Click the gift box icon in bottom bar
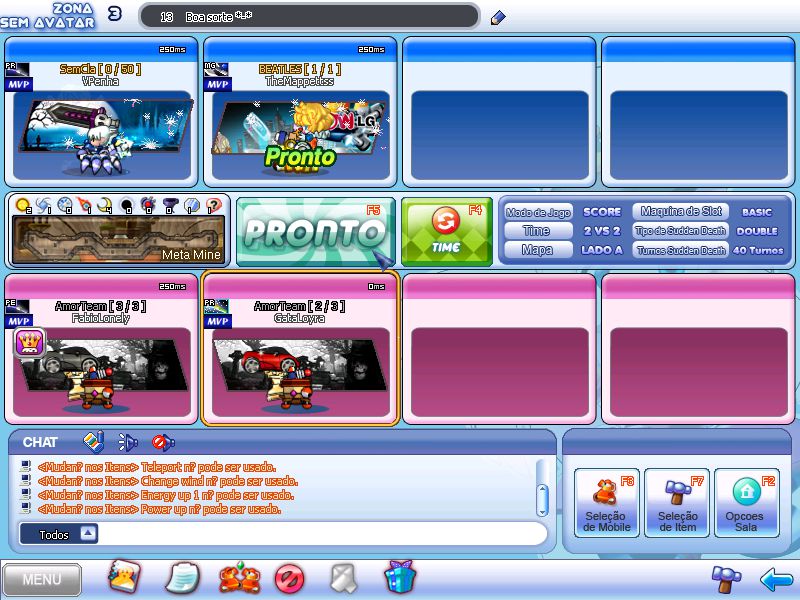The width and height of the screenshot is (800, 600). pyautogui.click(x=400, y=577)
